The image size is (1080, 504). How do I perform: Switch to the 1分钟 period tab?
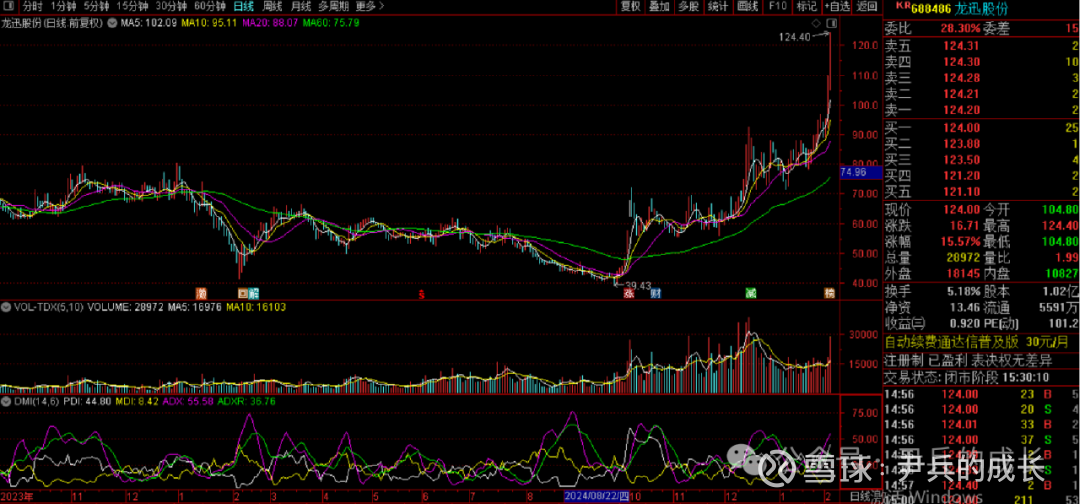pyautogui.click(x=62, y=7)
